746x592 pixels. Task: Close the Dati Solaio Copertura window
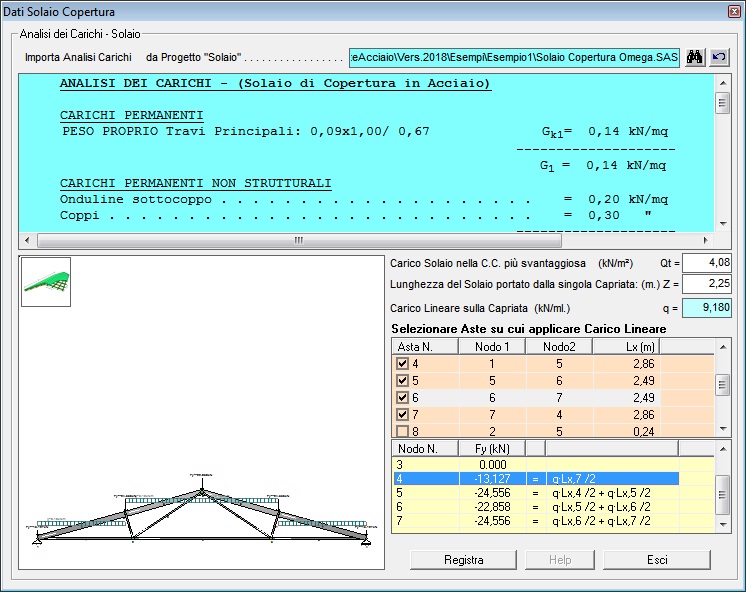(x=734, y=11)
